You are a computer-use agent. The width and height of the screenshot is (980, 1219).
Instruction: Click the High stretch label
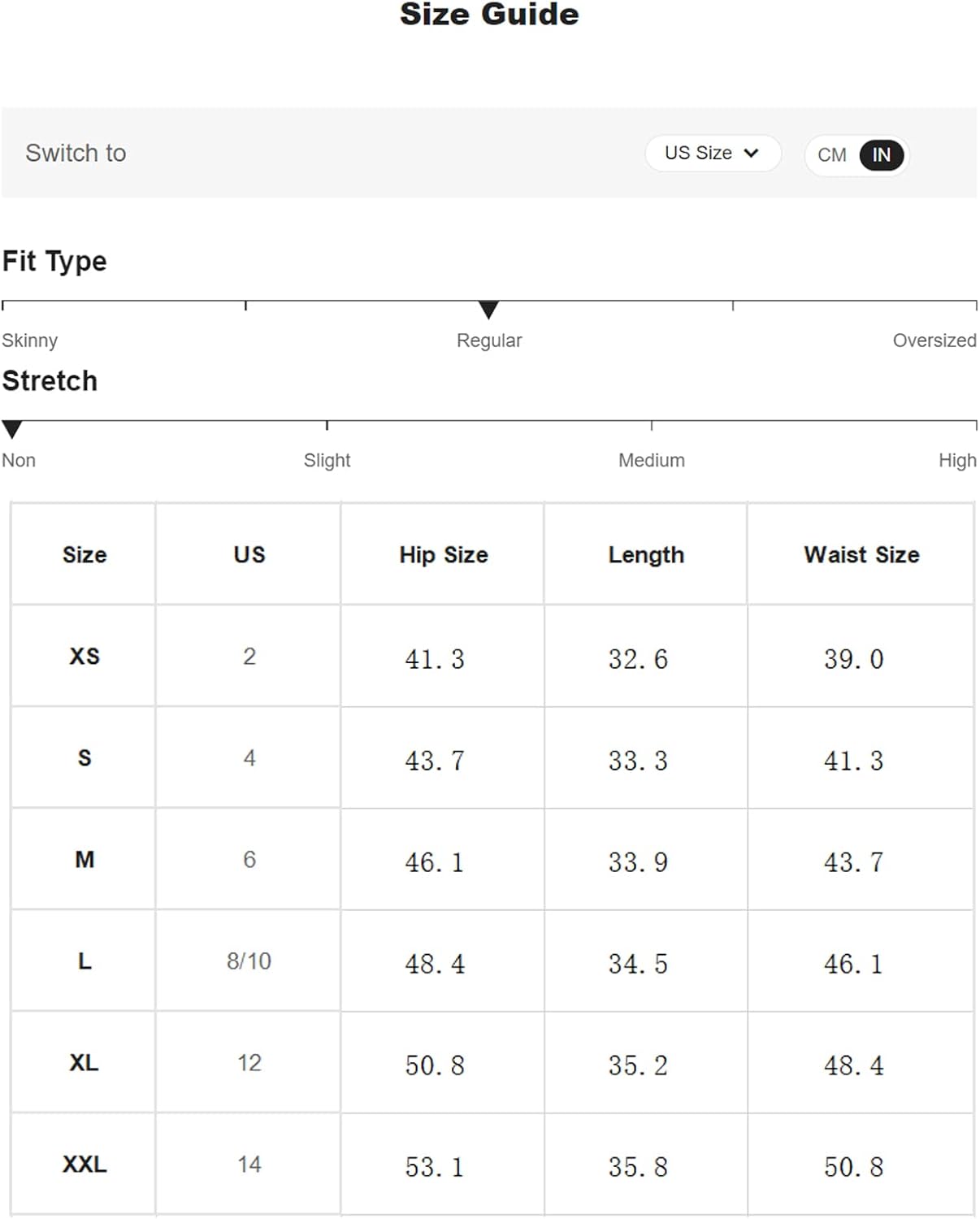pos(956,460)
